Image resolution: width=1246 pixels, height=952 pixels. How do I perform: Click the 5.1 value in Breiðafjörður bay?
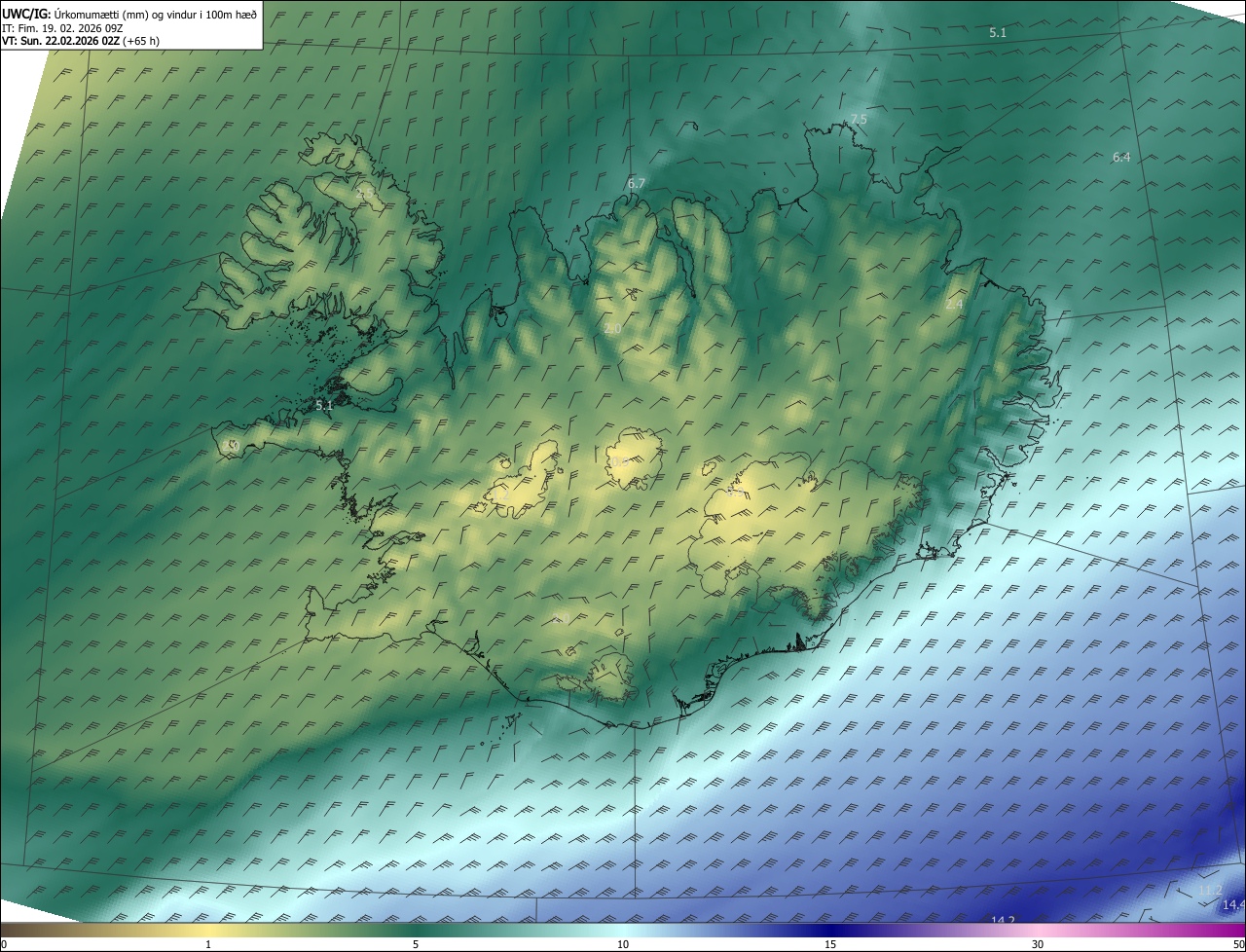pyautogui.click(x=324, y=405)
